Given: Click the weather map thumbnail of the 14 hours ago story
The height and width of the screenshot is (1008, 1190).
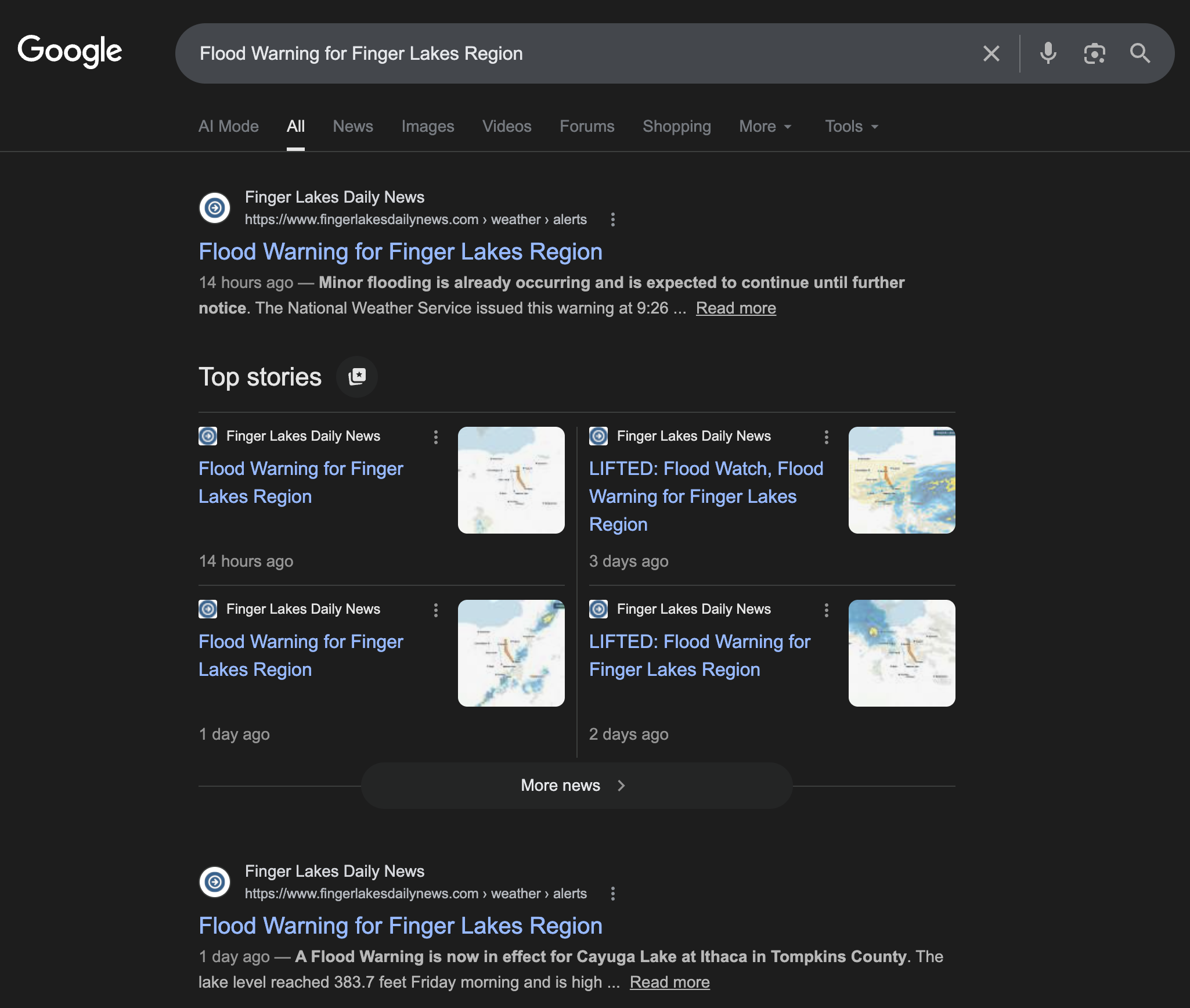Looking at the screenshot, I should pos(511,480).
